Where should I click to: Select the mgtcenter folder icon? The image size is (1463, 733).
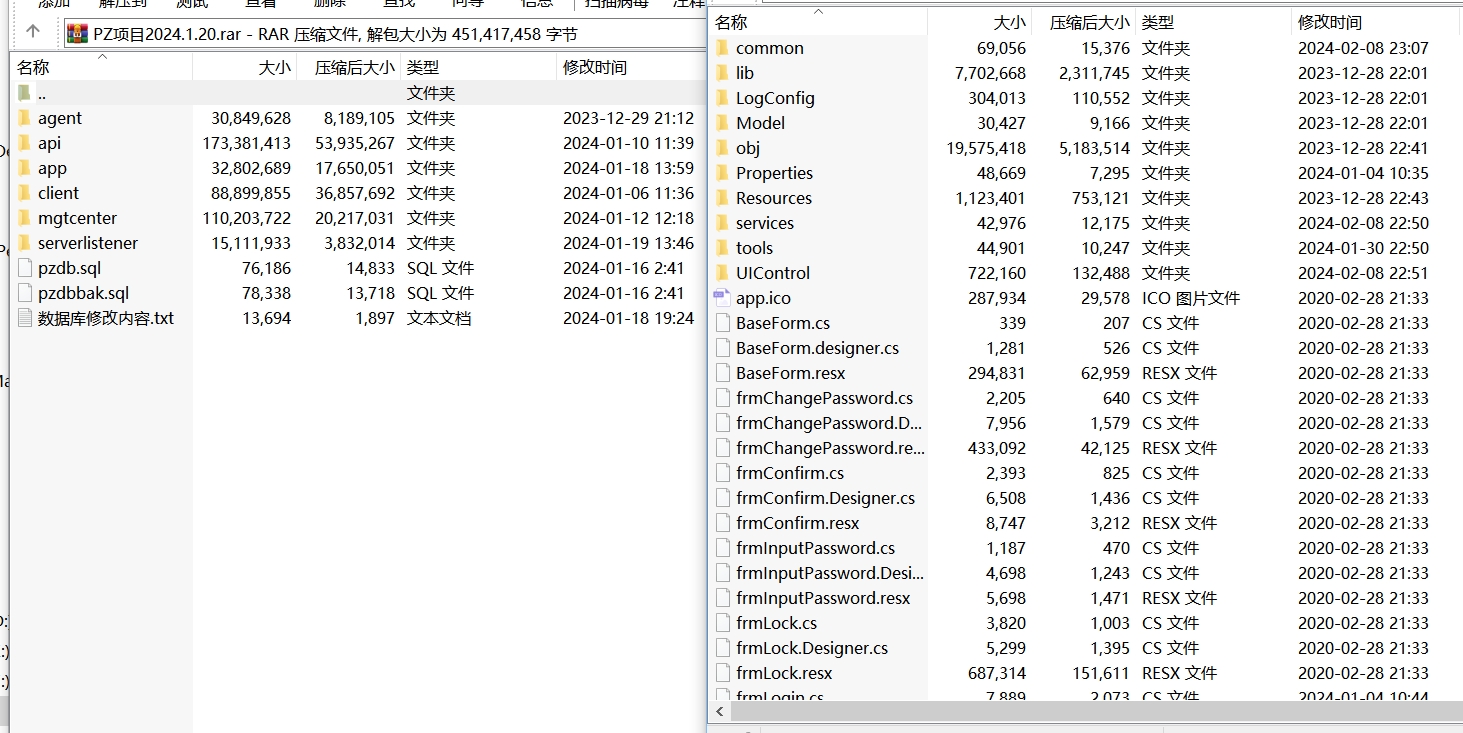click(x=25, y=218)
